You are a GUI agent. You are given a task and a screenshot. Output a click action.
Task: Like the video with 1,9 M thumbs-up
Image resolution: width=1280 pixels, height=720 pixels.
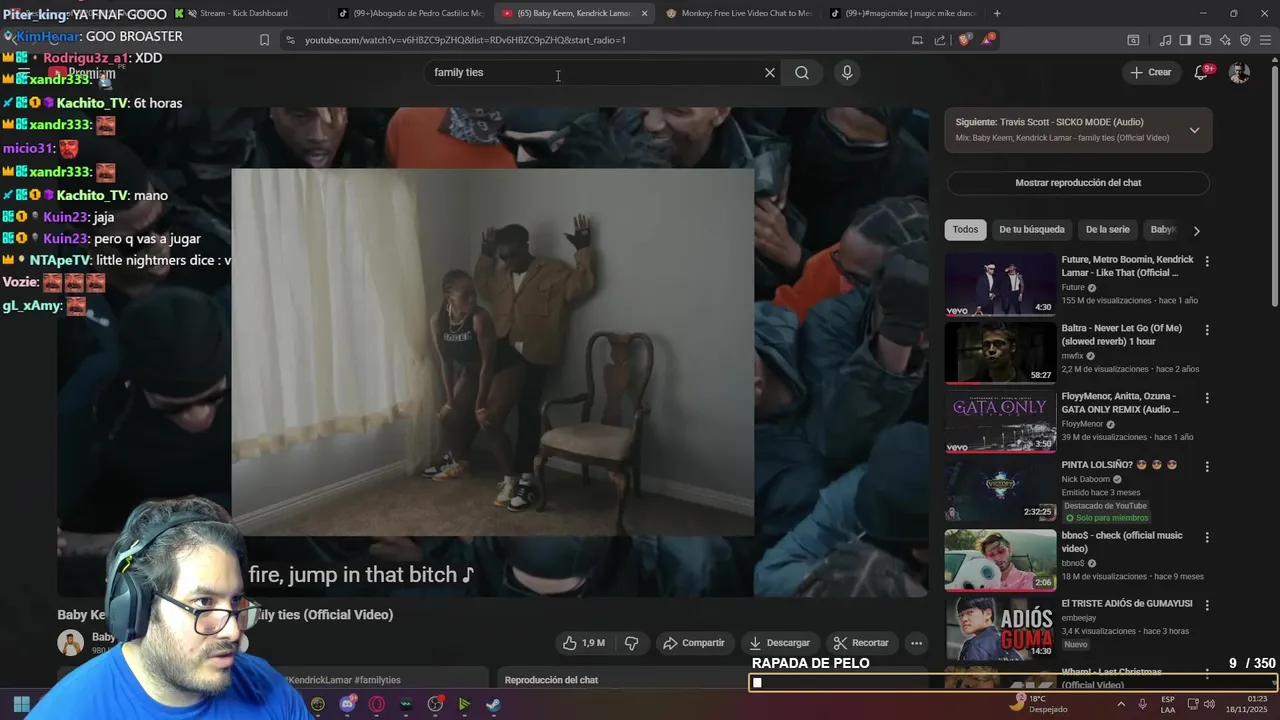[x=583, y=643]
